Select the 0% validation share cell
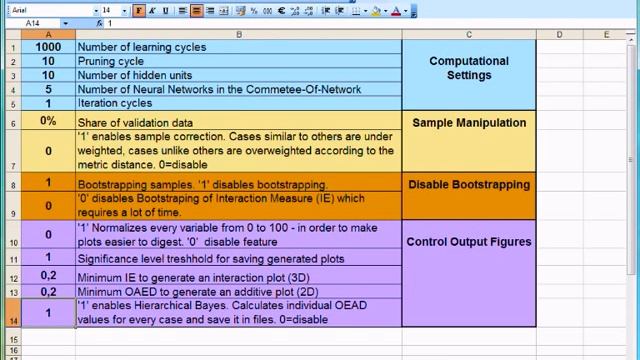The width and height of the screenshot is (640, 360). pyautogui.click(x=48, y=121)
